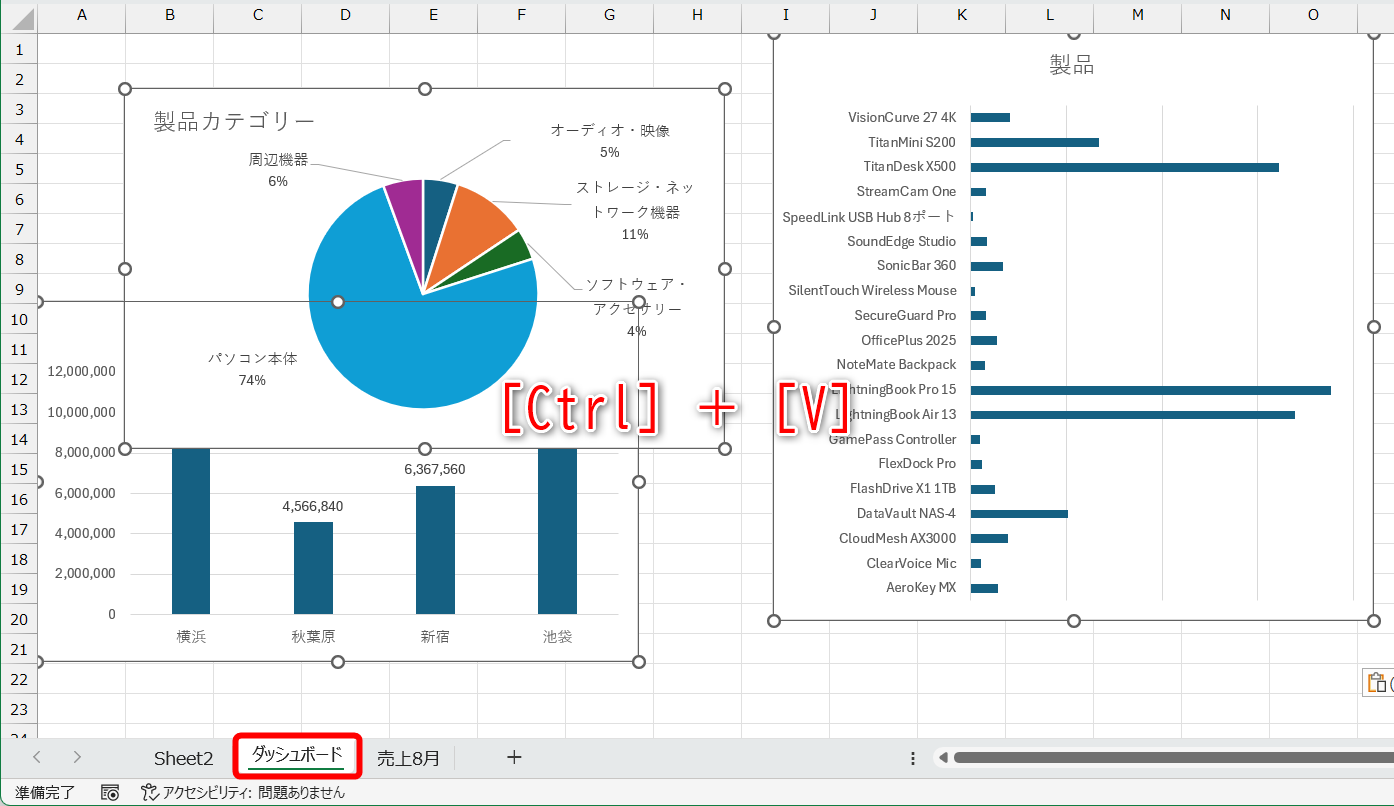Click the ソフトウェア・アクセサリー 4% label

coord(637,308)
